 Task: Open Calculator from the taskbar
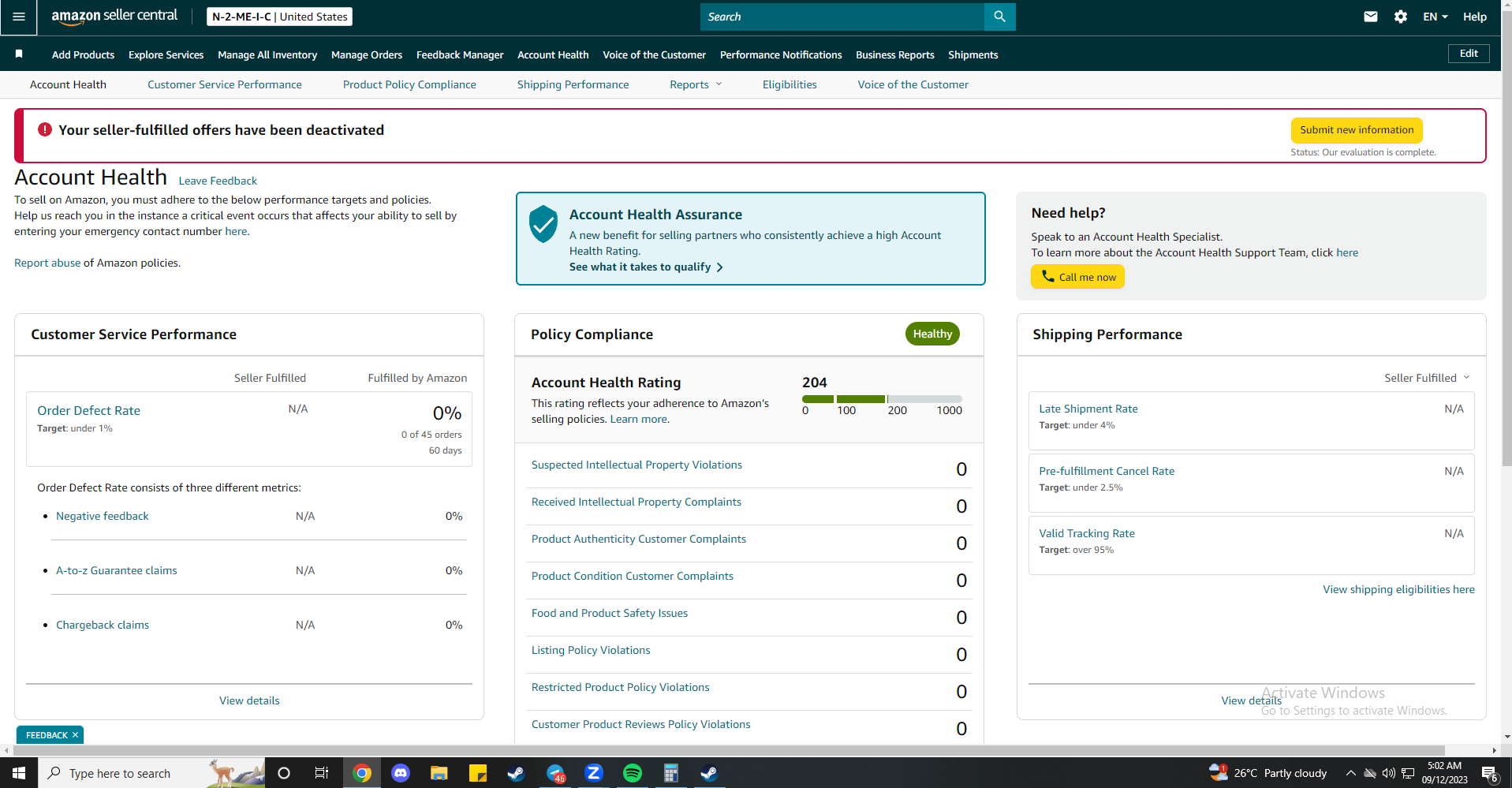tap(671, 773)
